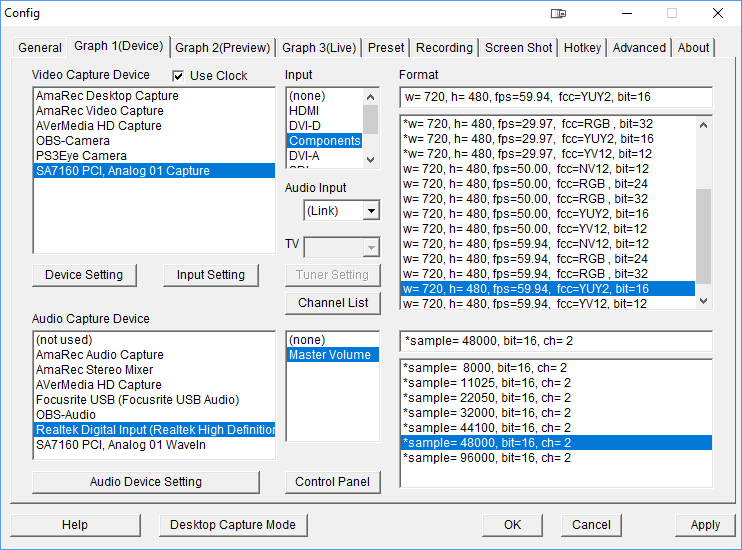Select the 44100 sample rate audio format
Viewport: 742px width, 550px height.
point(487,427)
